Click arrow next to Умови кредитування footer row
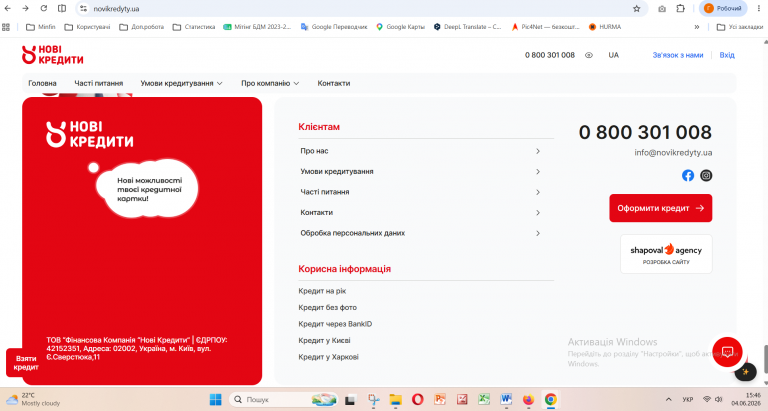 point(538,171)
